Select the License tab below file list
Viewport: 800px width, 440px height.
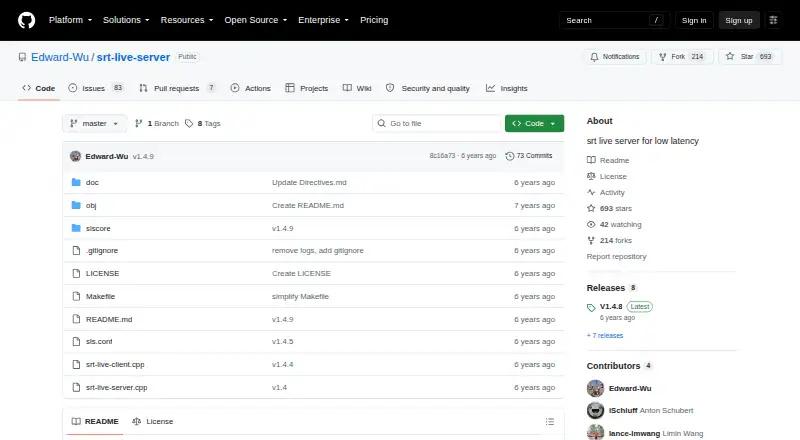click(153, 422)
